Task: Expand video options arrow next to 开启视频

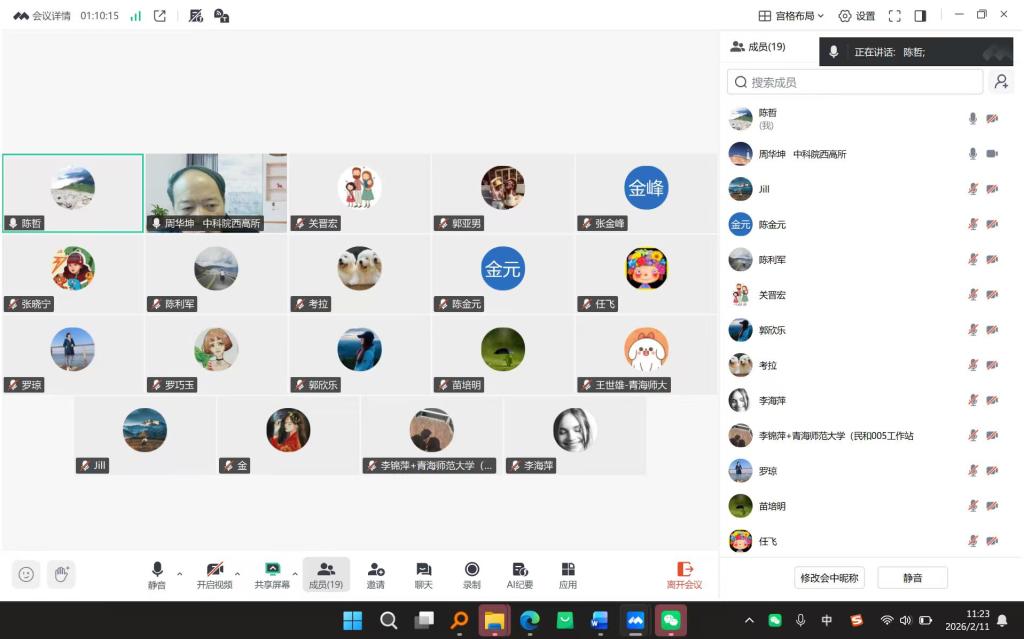Action: pos(237,574)
